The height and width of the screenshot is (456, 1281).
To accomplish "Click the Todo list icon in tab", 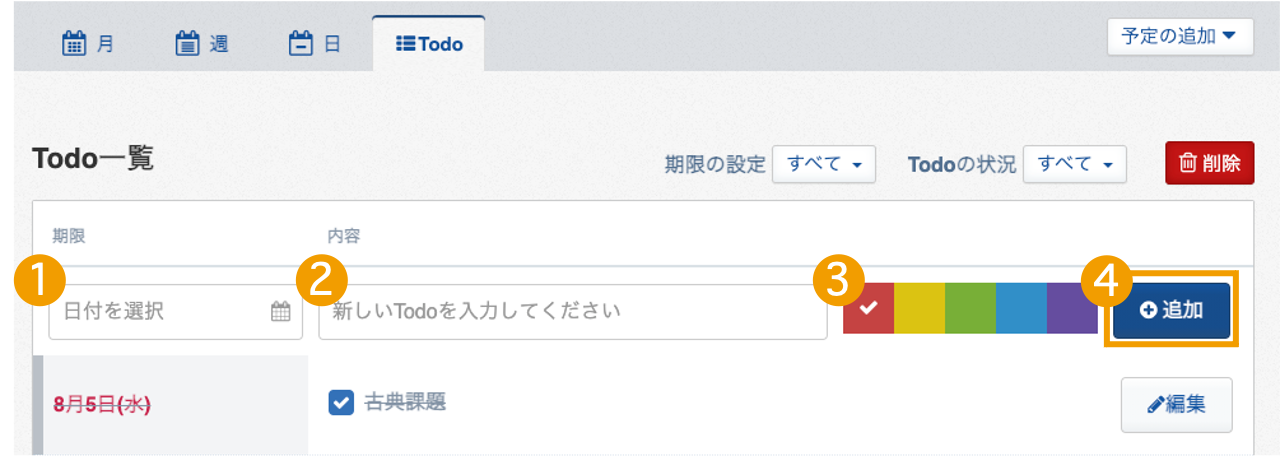I will 406,45.
